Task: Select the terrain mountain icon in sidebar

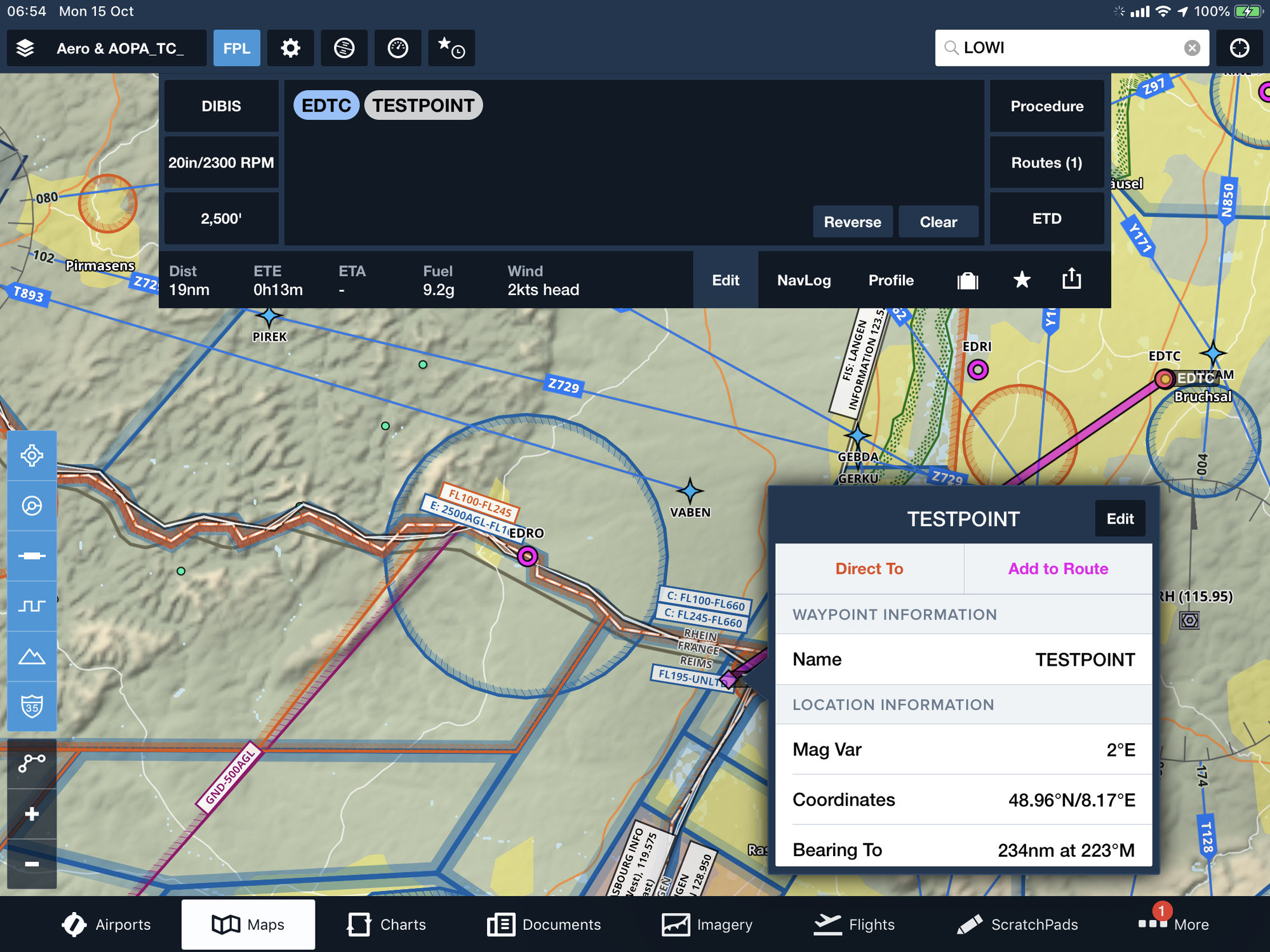Action: coord(32,656)
